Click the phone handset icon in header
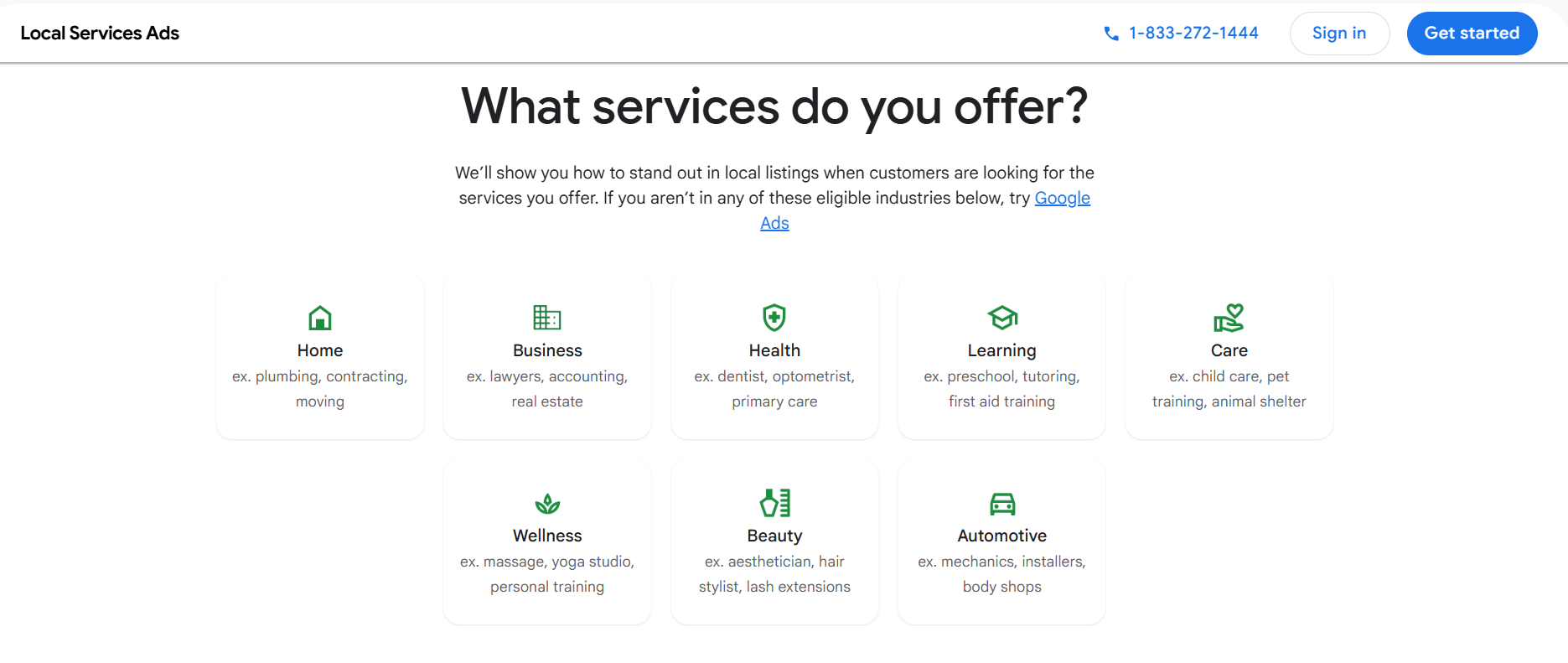The image size is (1568, 663). tap(1111, 34)
